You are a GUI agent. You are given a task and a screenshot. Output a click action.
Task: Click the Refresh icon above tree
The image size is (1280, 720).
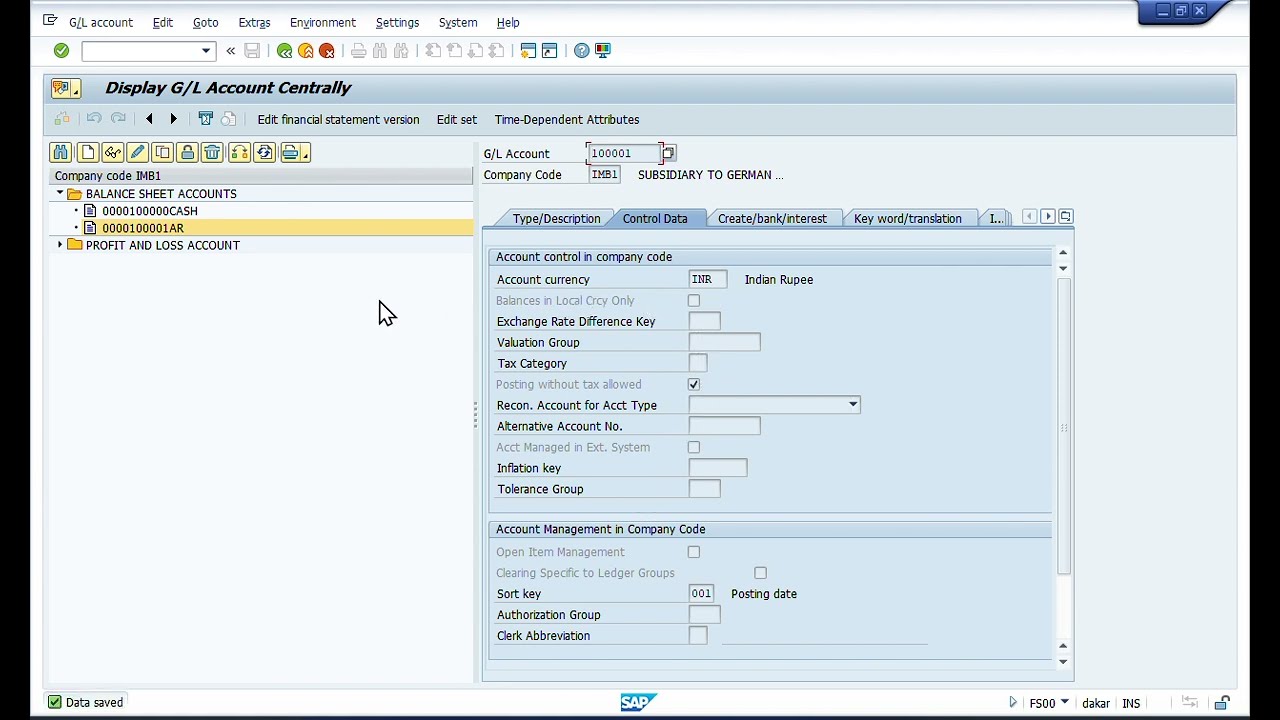tap(264, 153)
